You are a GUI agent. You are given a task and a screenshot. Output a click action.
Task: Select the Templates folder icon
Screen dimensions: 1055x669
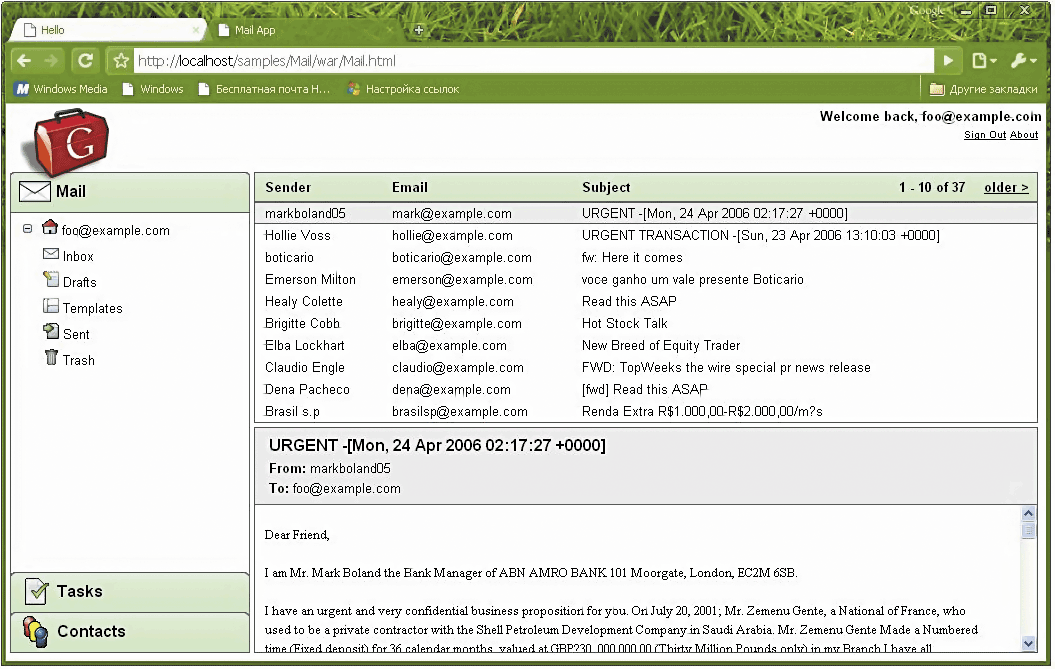pos(51,307)
